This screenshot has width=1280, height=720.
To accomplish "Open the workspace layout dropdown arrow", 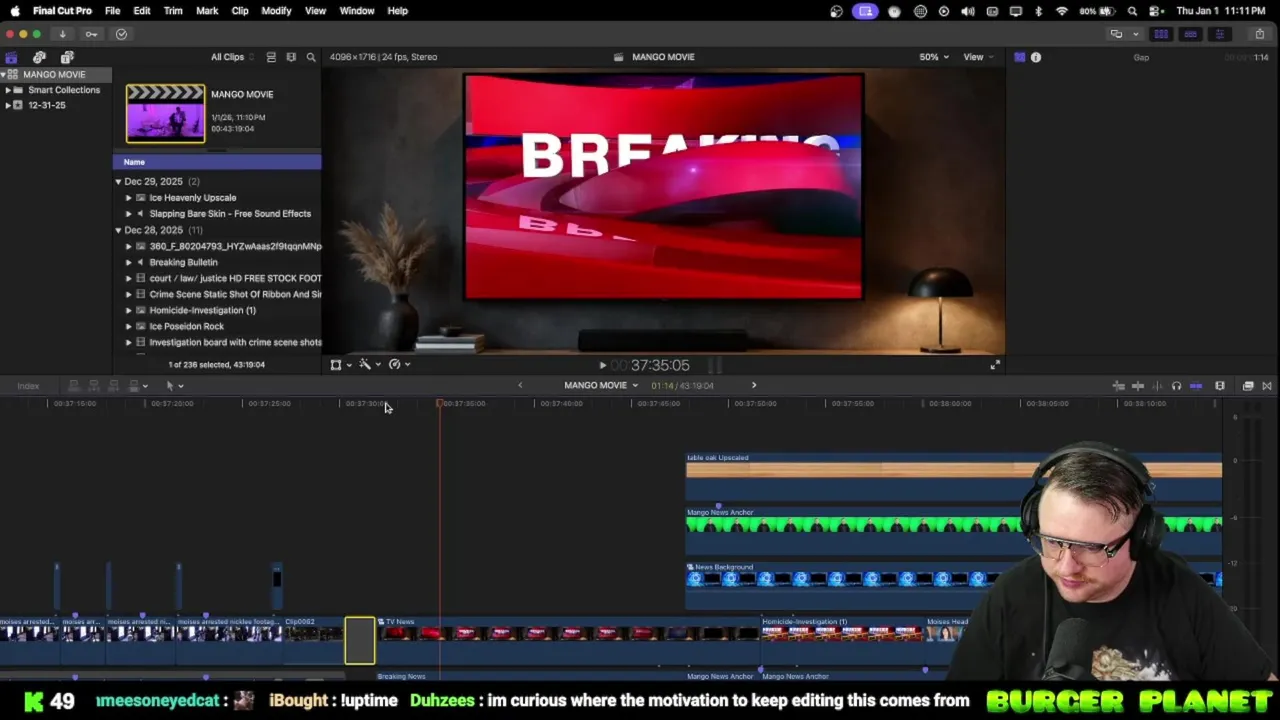I will click(1136, 34).
